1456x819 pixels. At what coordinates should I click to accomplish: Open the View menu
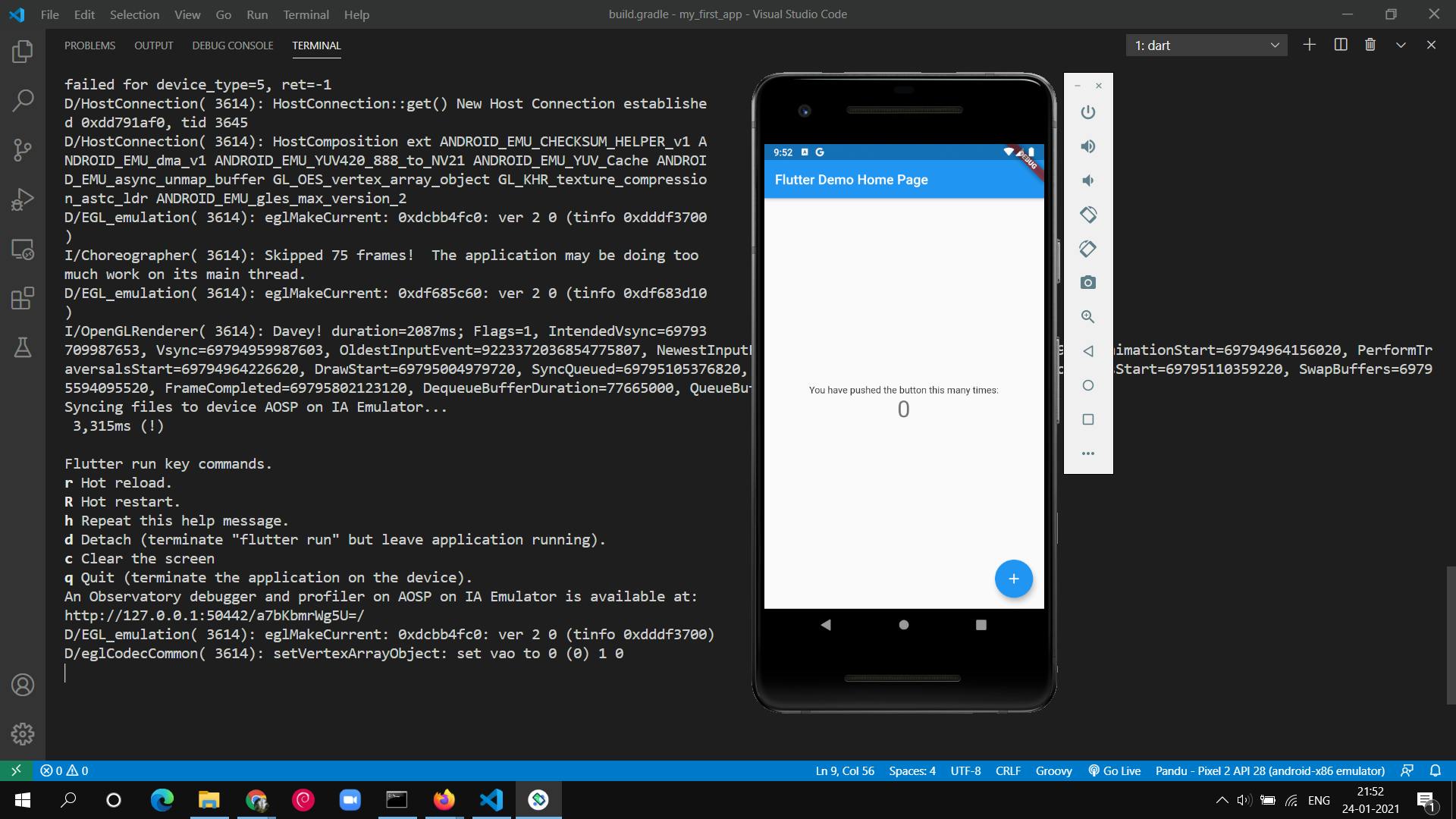click(x=187, y=14)
